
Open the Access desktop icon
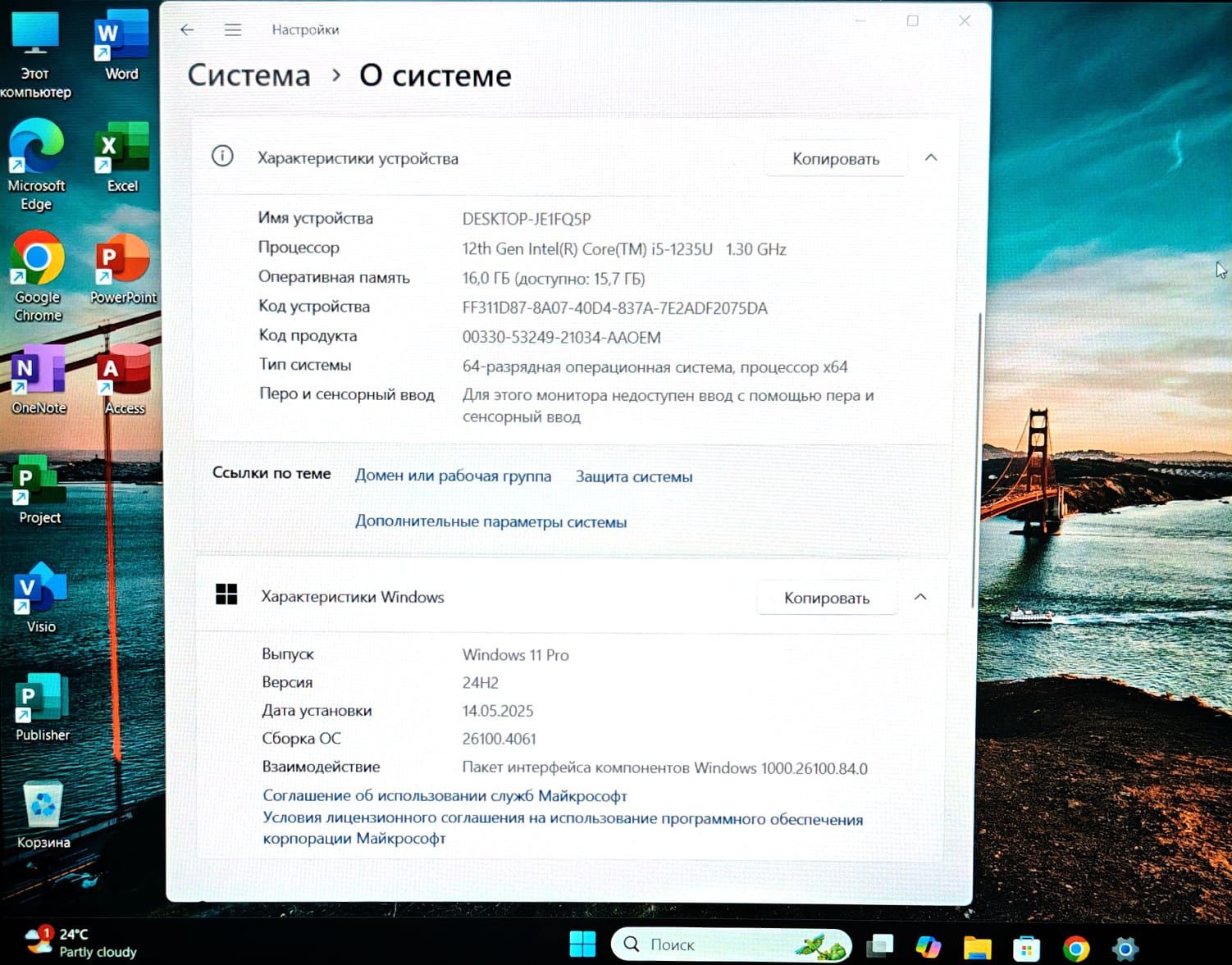pos(124,379)
